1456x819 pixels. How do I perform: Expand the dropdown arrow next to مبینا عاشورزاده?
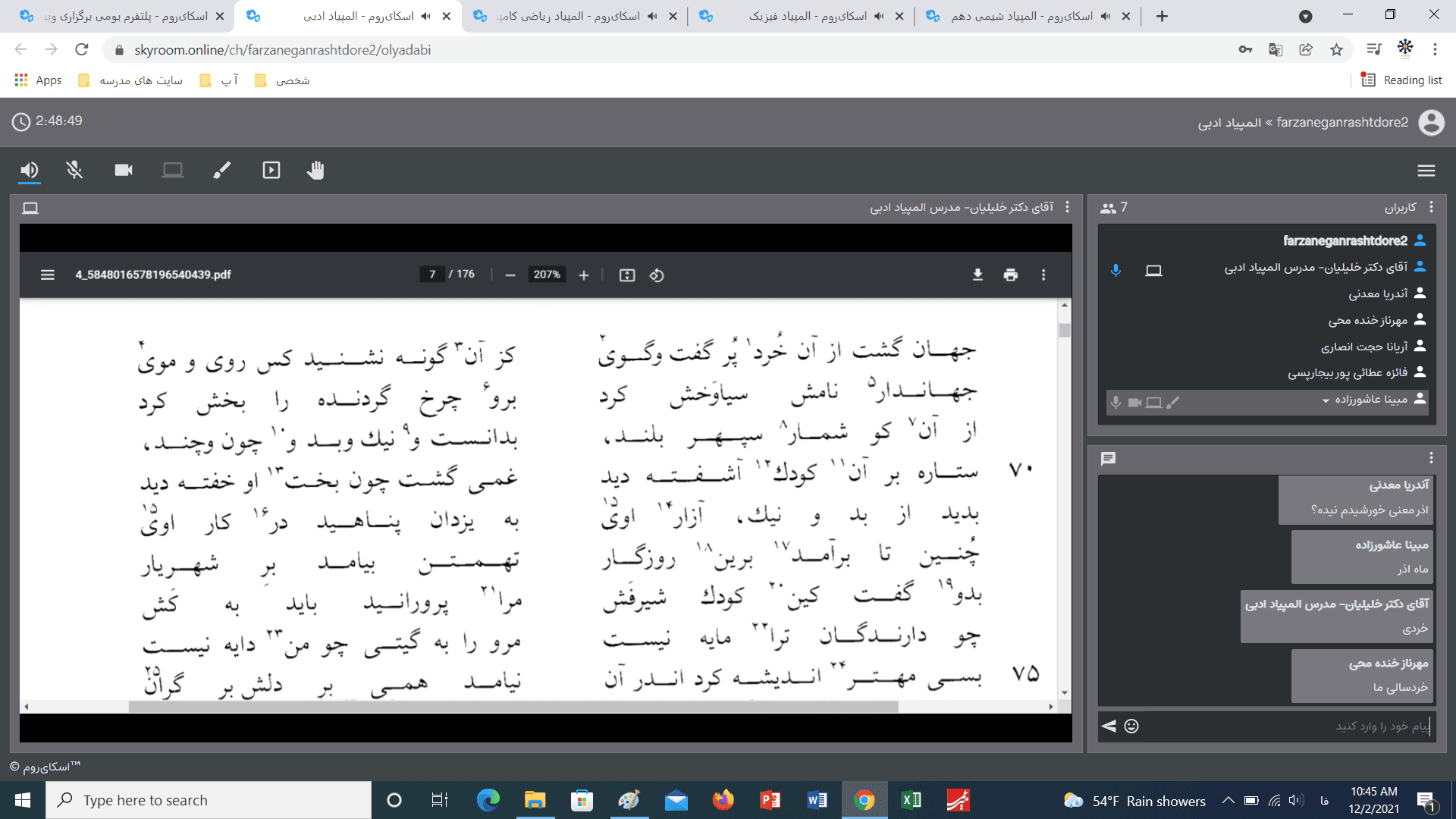1326,400
